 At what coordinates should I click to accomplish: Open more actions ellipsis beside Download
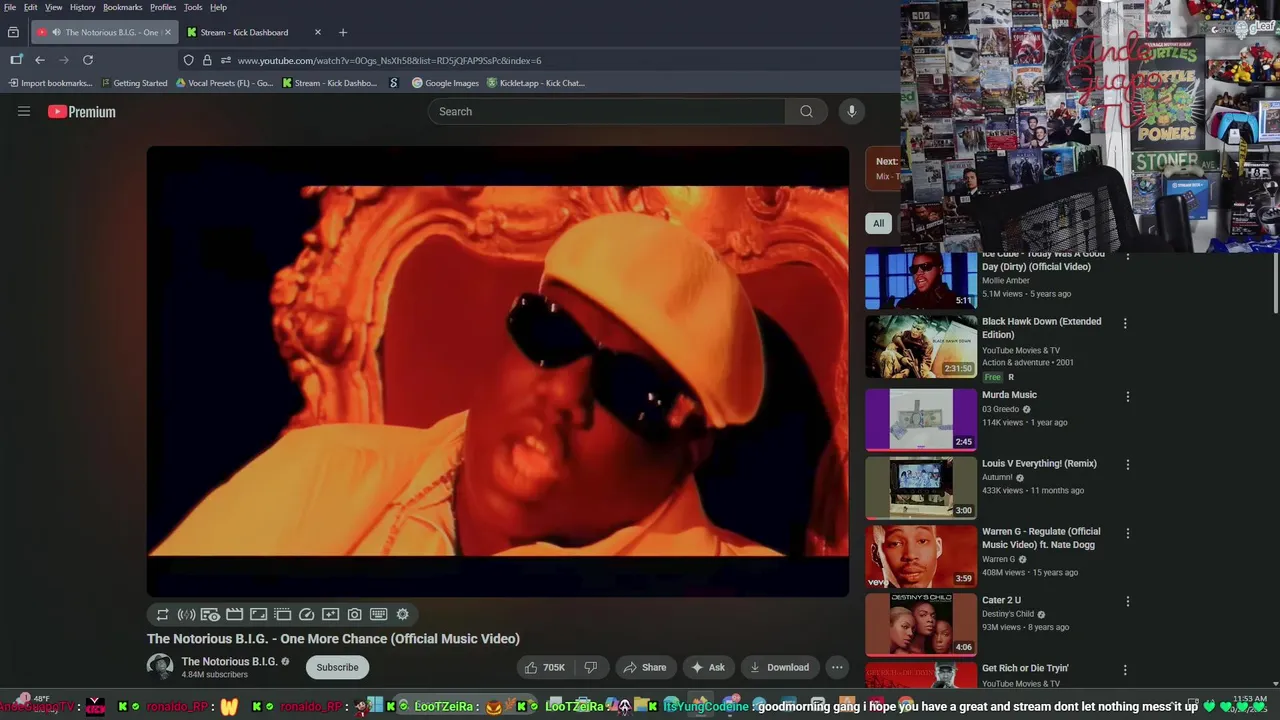pyautogui.click(x=837, y=667)
